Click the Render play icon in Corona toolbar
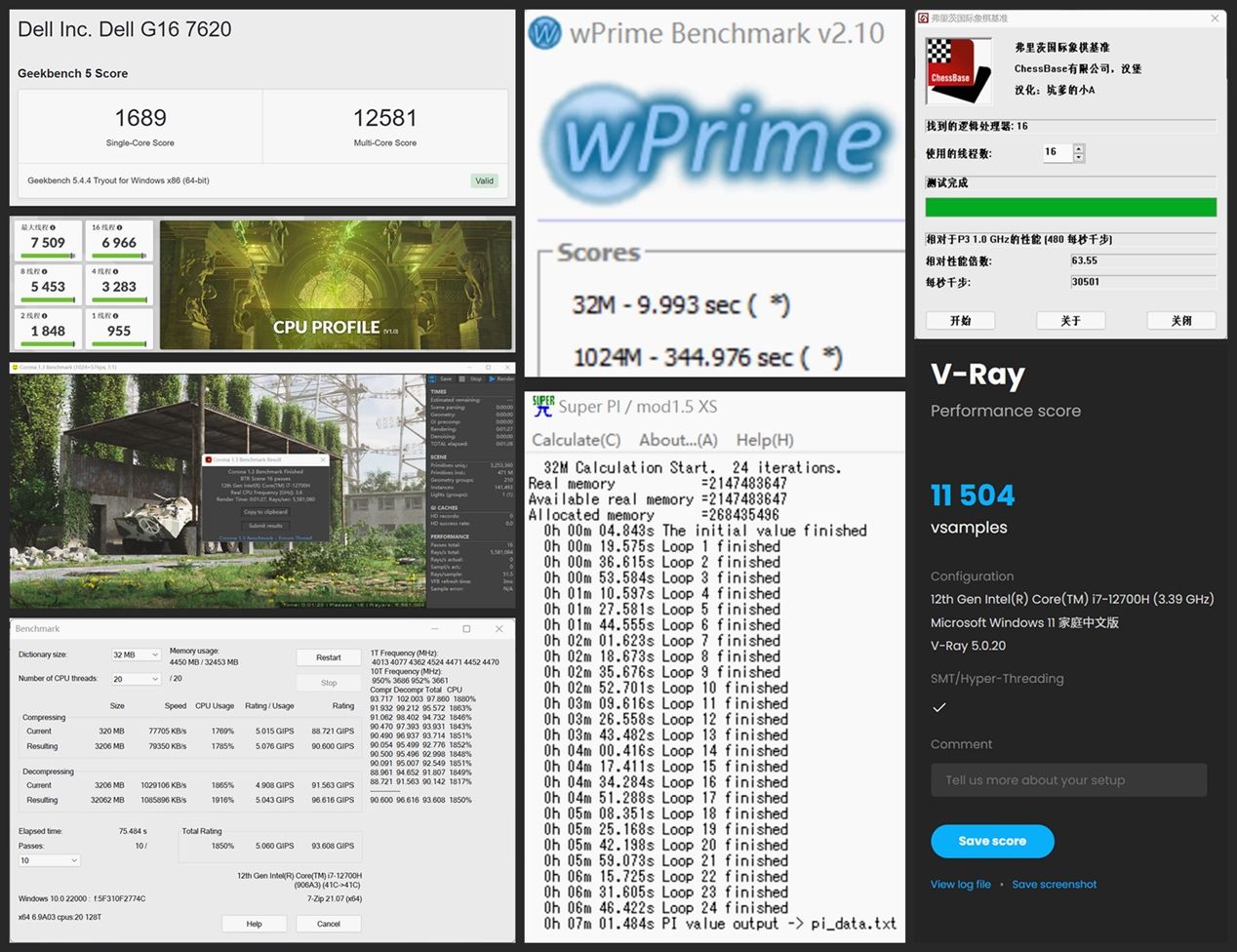 [x=492, y=378]
